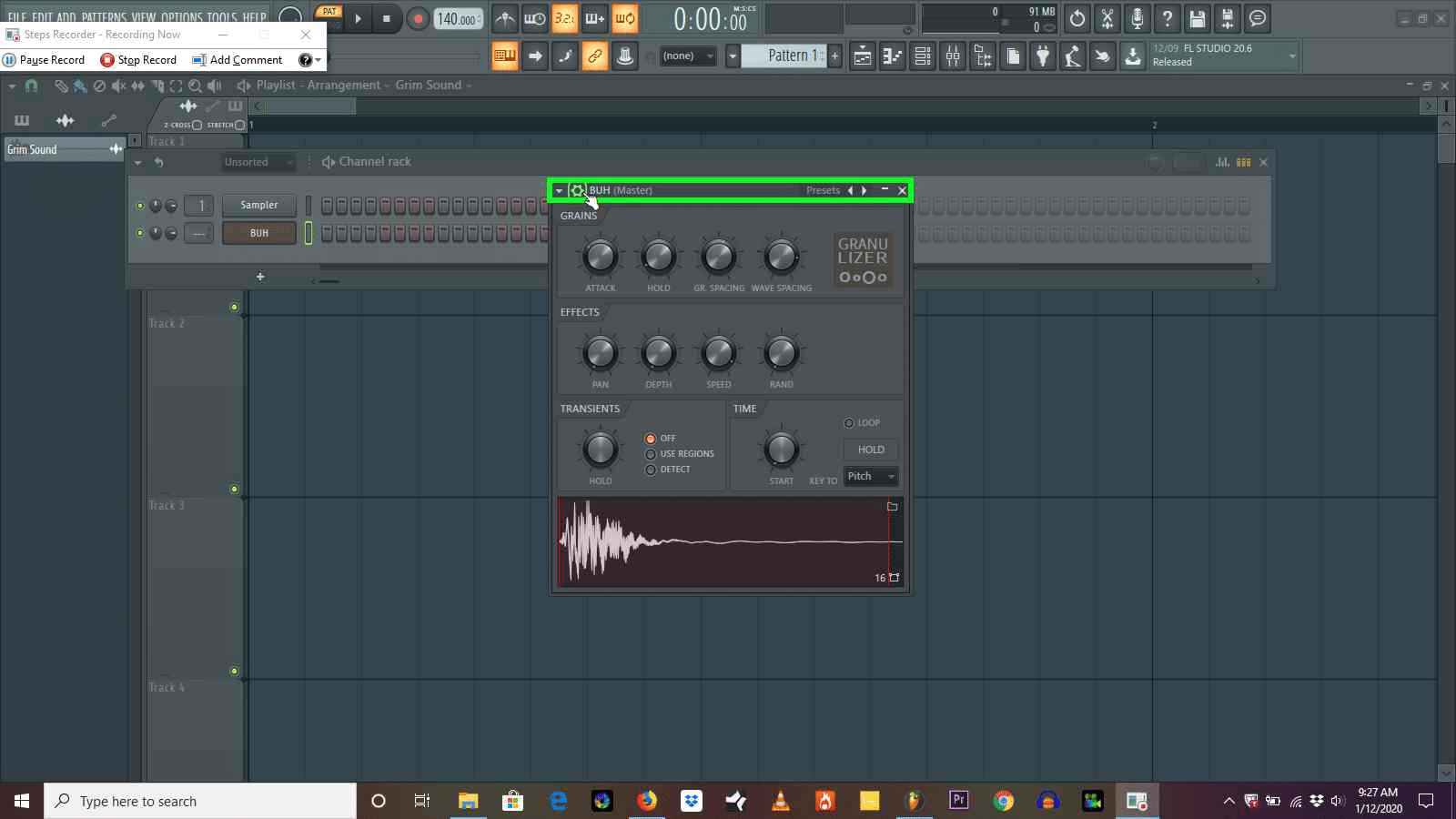Image resolution: width=1456 pixels, height=819 pixels.
Task: Expand the Steps Recorder help dropdown arrow
Action: 318,60
